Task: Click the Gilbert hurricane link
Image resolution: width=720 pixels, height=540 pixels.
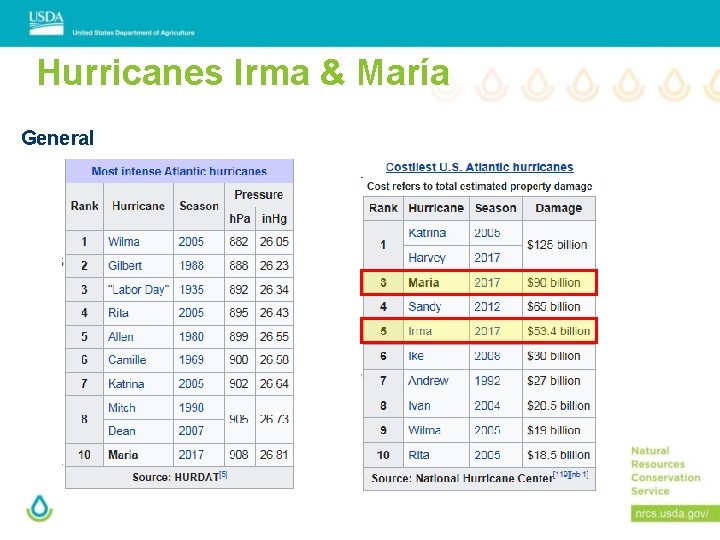Action: point(125,265)
